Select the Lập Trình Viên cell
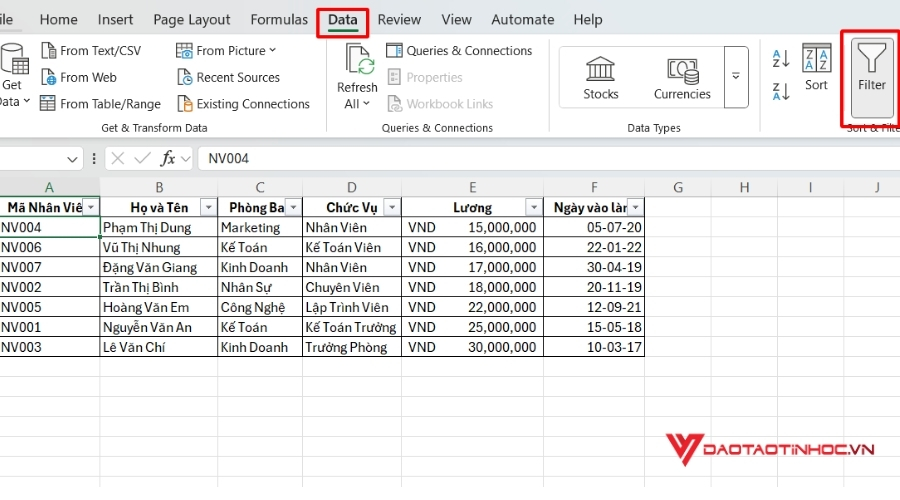Image resolution: width=900 pixels, height=500 pixels. [352, 307]
